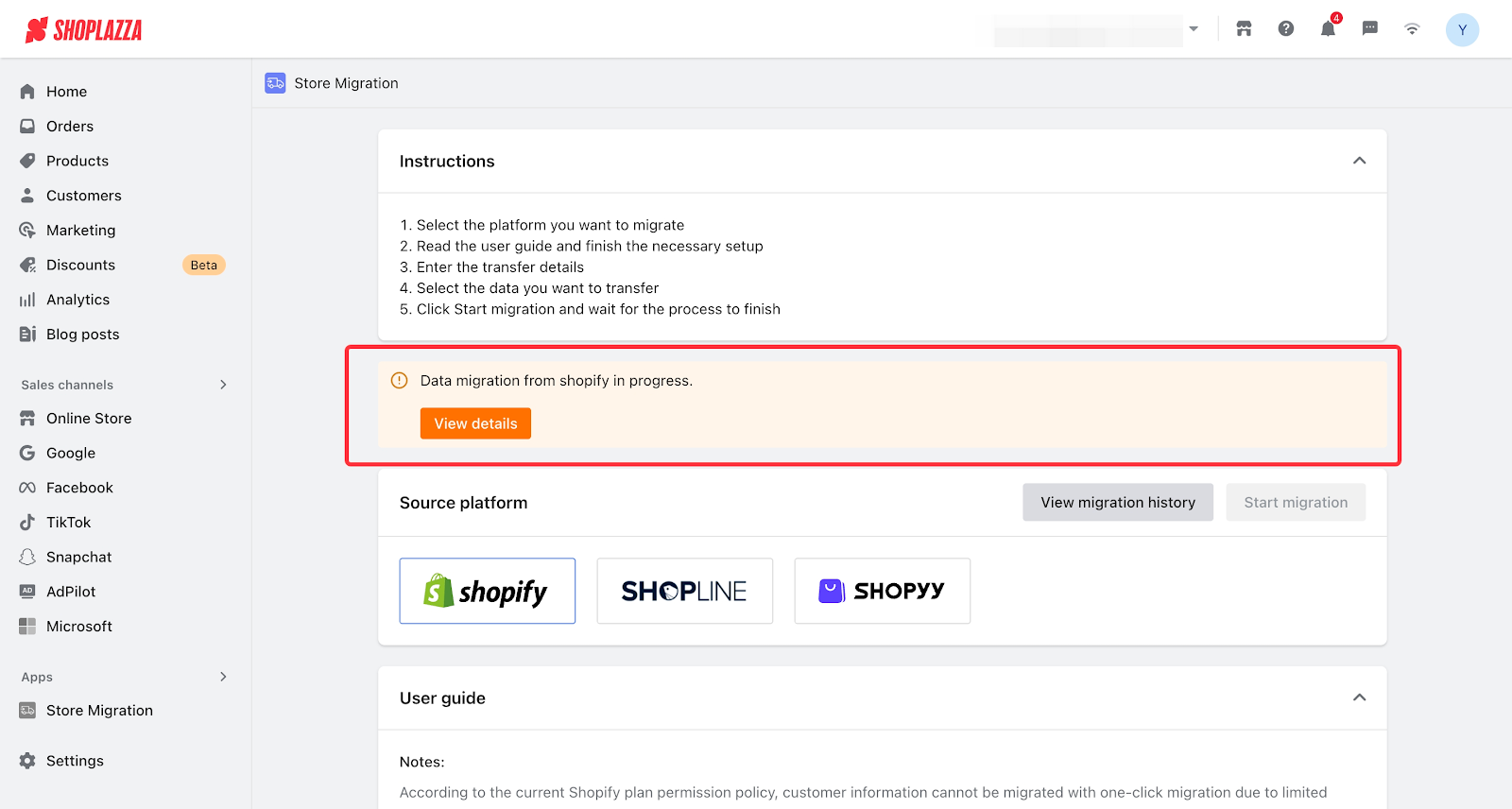Click the Wi-Fi status icon
Screen dimensions: 1512x809
point(1412,29)
